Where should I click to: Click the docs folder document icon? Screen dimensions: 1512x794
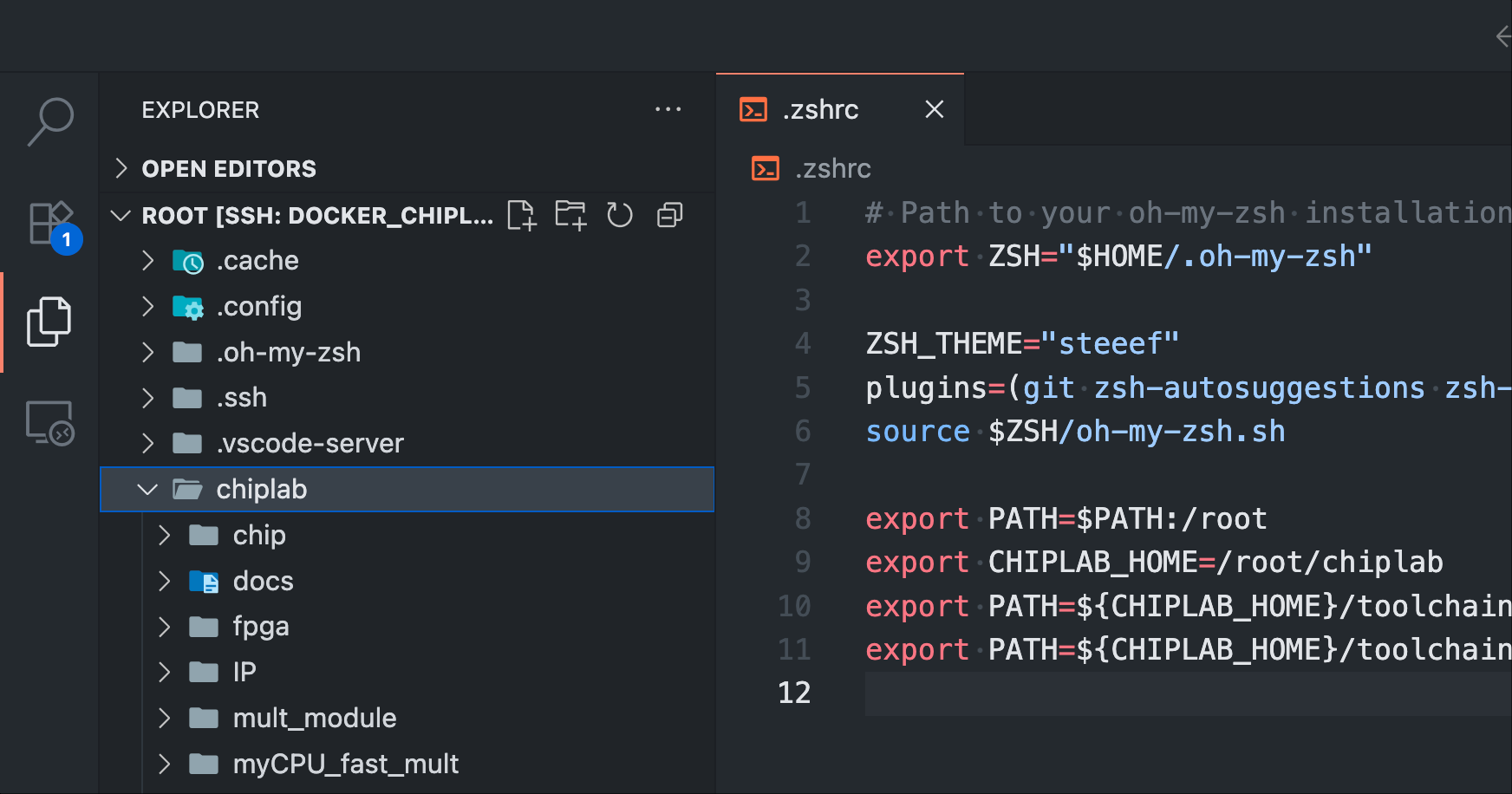pyautogui.click(x=205, y=581)
